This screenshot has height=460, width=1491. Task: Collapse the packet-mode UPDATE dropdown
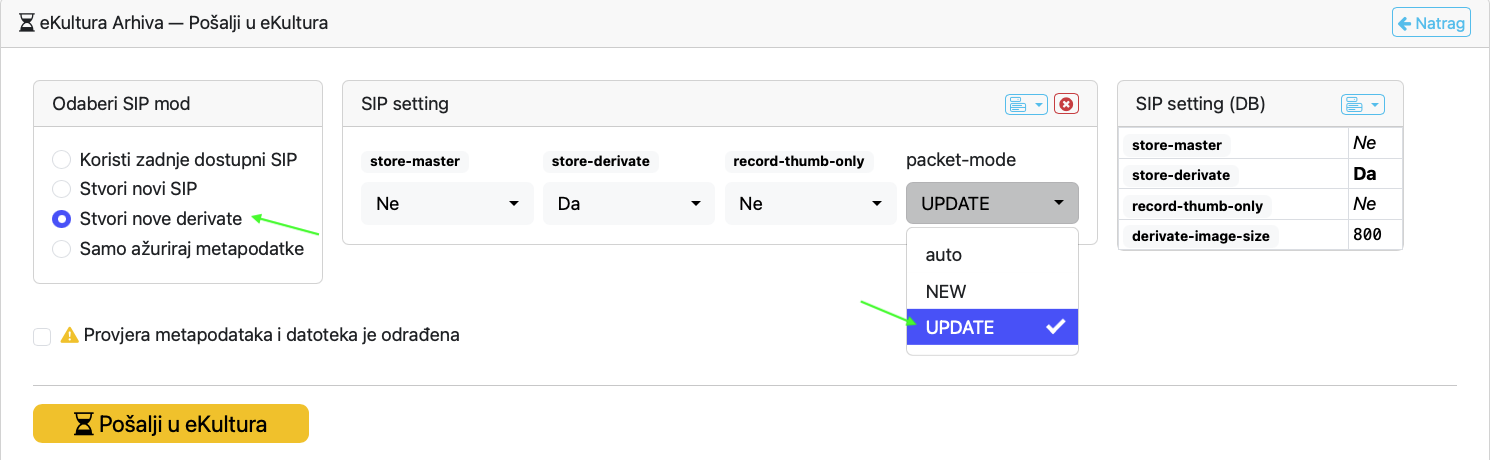992,203
